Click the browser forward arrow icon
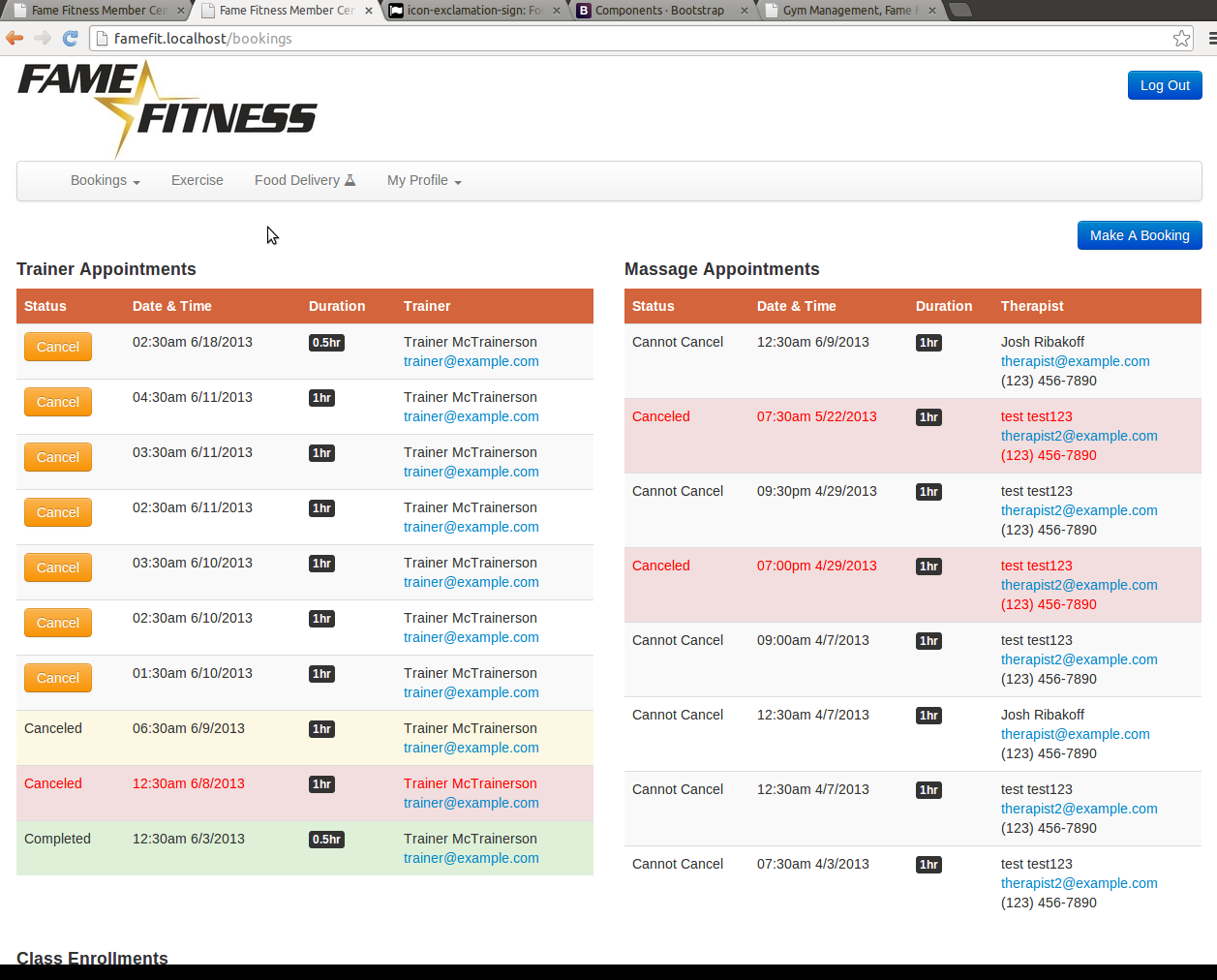The height and width of the screenshot is (980, 1217). pos(42,39)
